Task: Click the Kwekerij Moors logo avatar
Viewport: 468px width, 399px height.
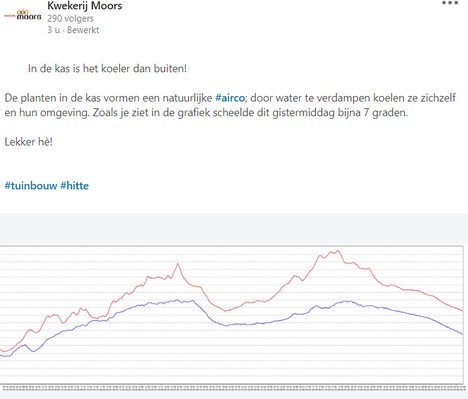Action: (23, 15)
